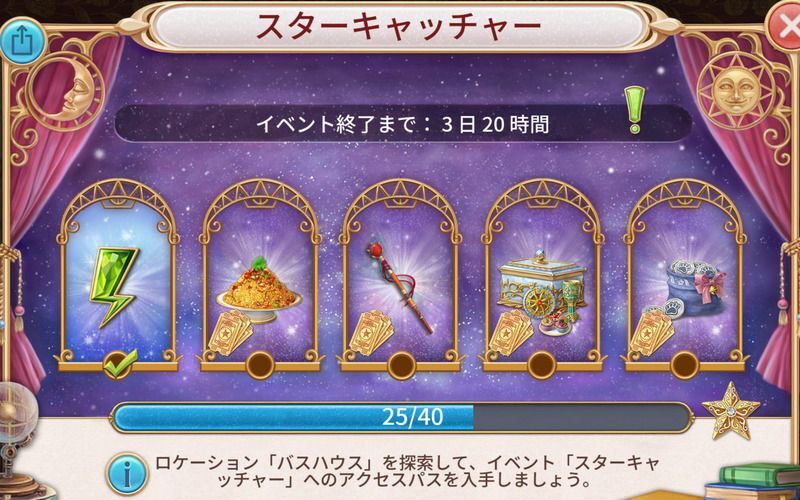
Task: Tap the crescent moon emblem
Action: coord(64,93)
